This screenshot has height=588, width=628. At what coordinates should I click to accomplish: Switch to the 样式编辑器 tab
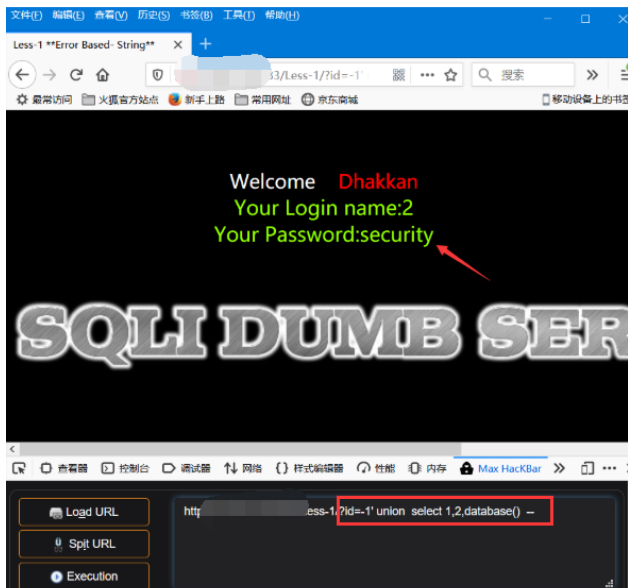pos(309,468)
